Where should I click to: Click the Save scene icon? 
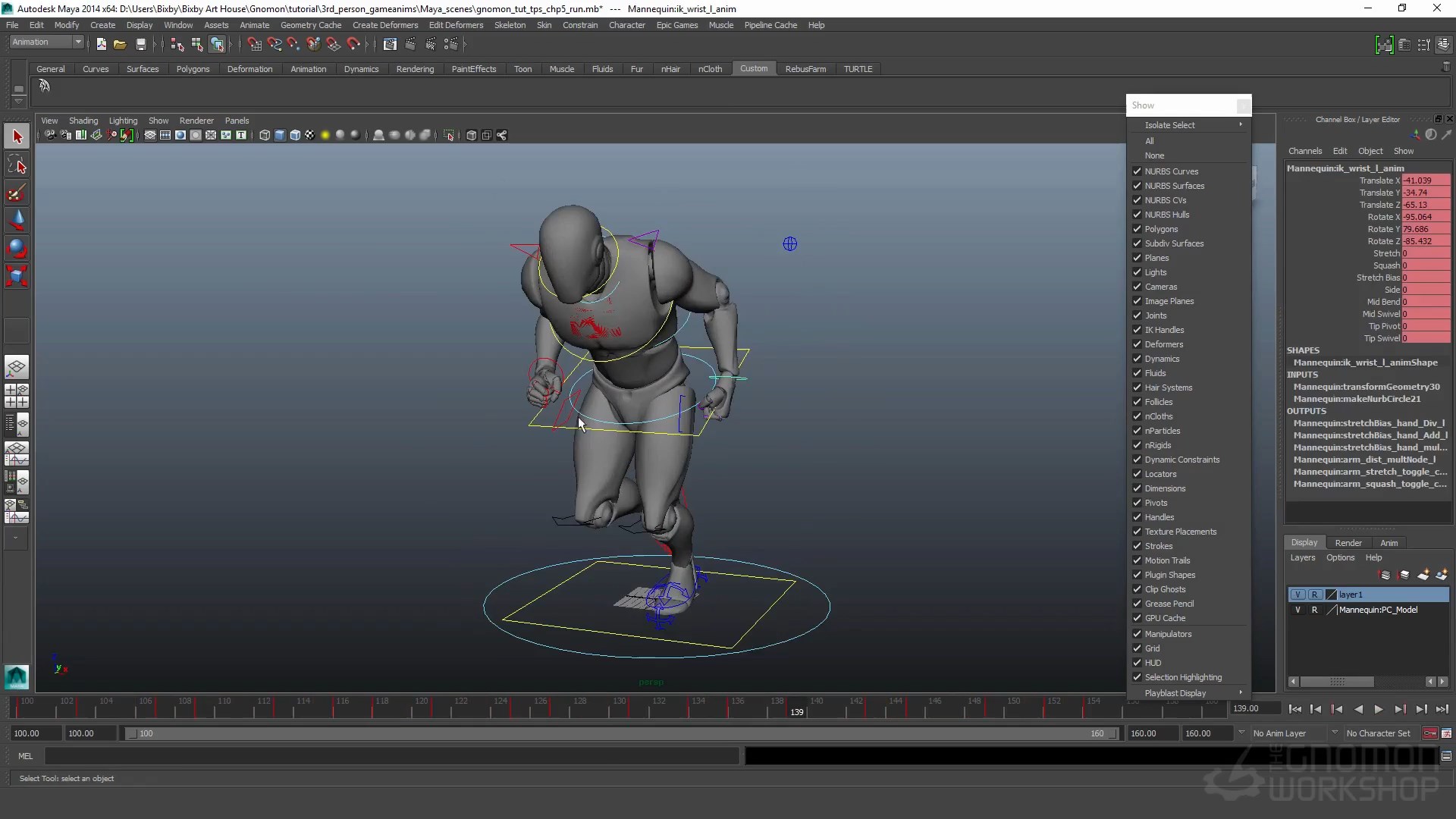(x=140, y=45)
